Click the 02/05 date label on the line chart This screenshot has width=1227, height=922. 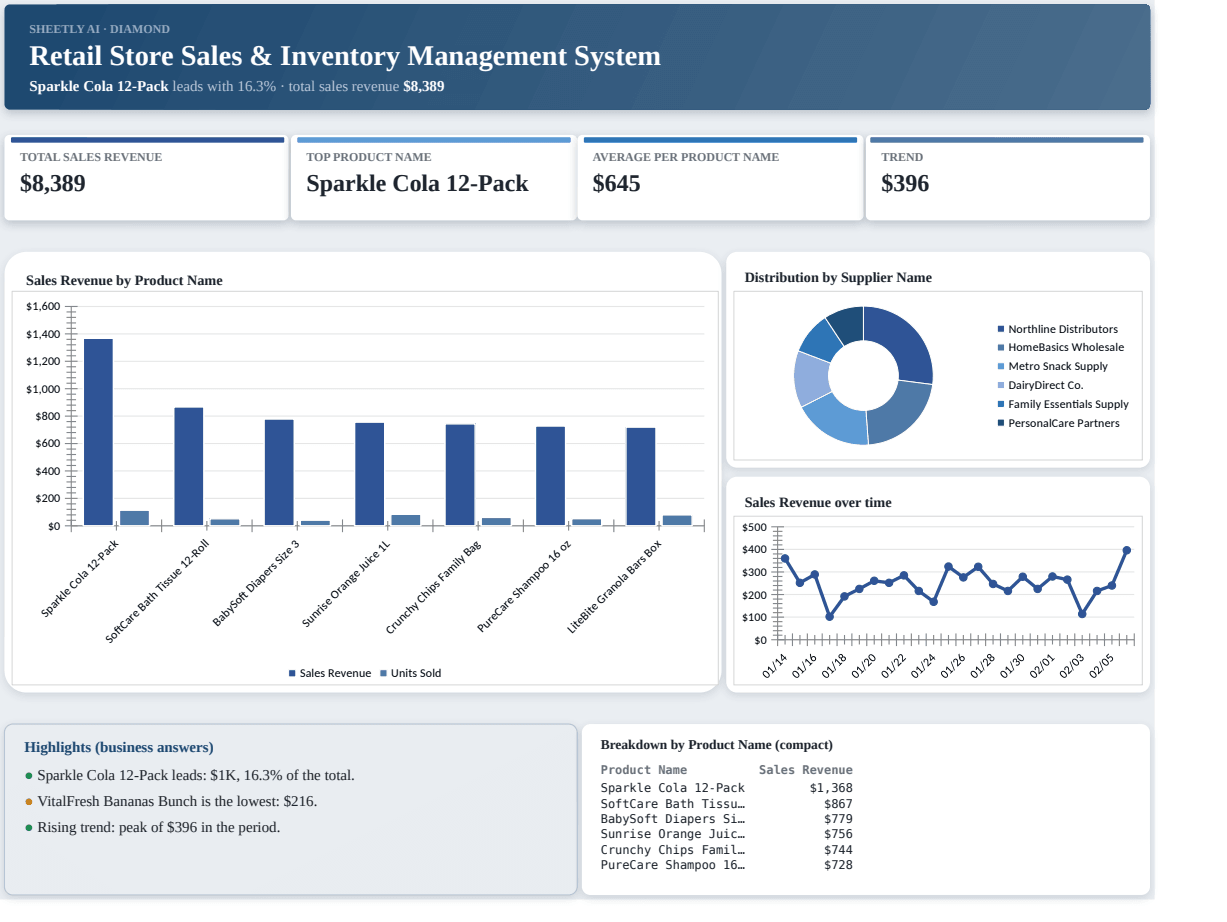point(1100,666)
